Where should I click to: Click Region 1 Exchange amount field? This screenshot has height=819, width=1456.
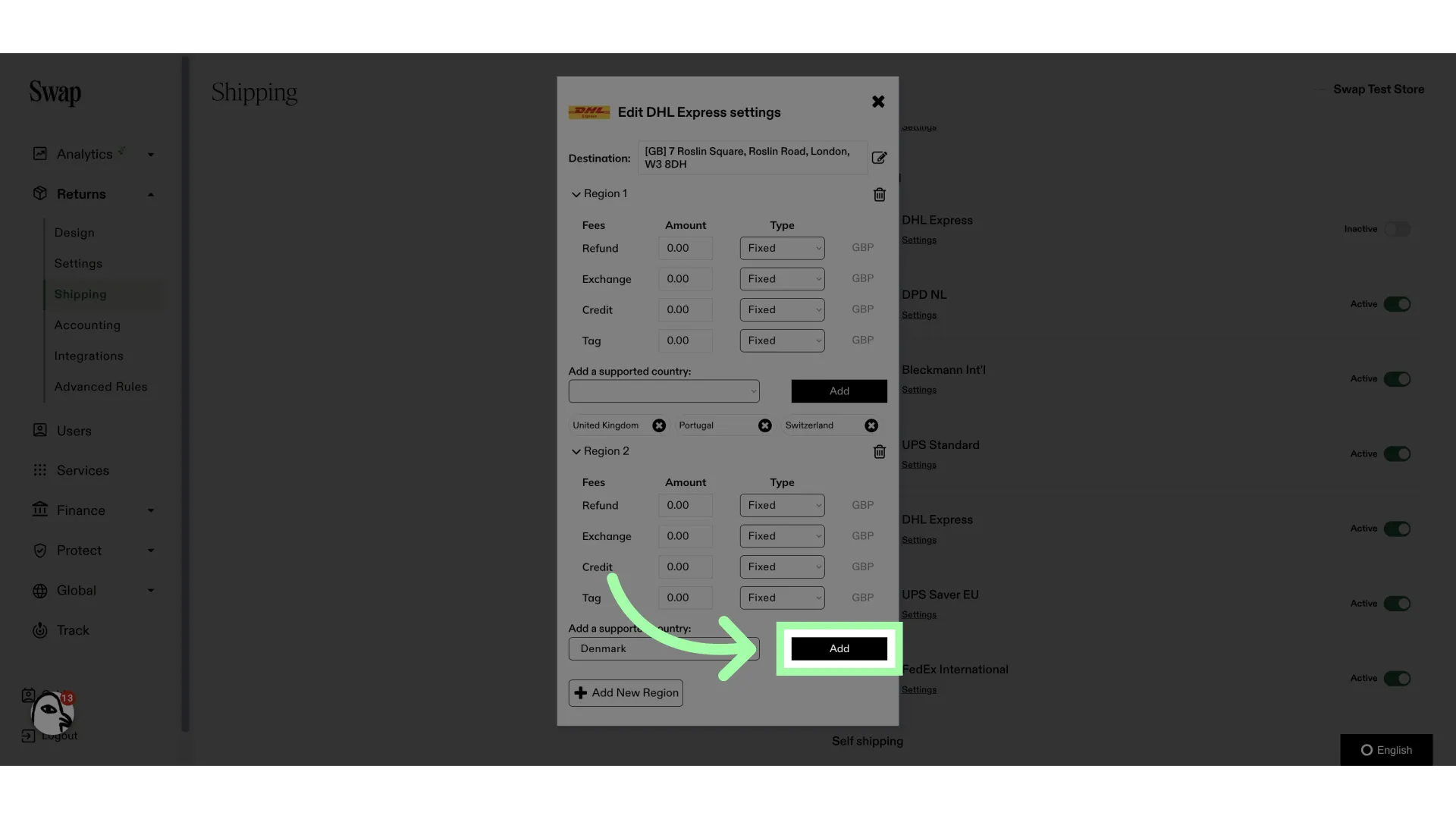click(x=686, y=279)
